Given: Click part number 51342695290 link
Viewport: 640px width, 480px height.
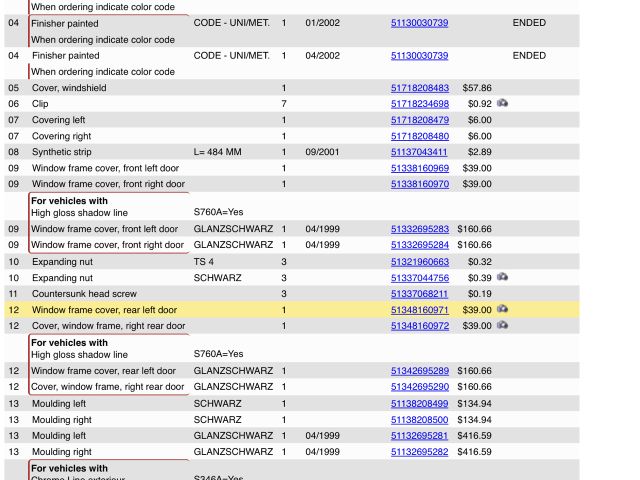Looking at the screenshot, I should pyautogui.click(x=419, y=387).
